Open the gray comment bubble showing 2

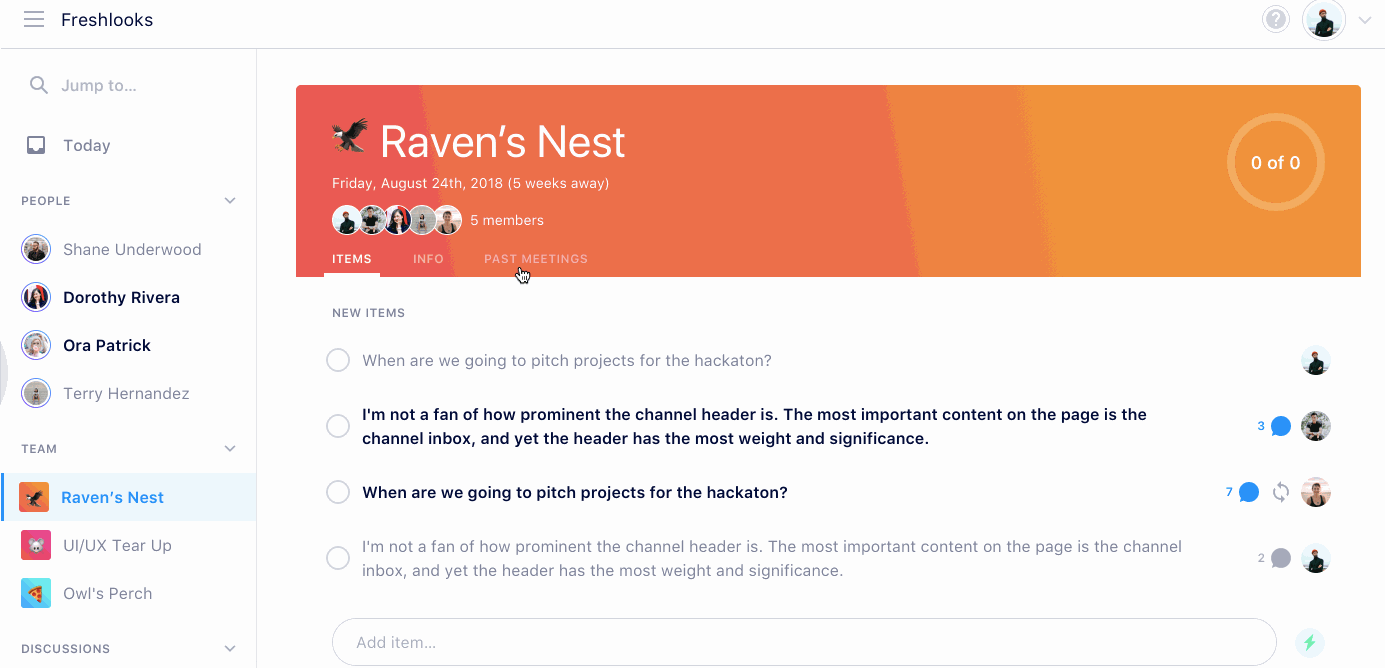[x=1280, y=558]
